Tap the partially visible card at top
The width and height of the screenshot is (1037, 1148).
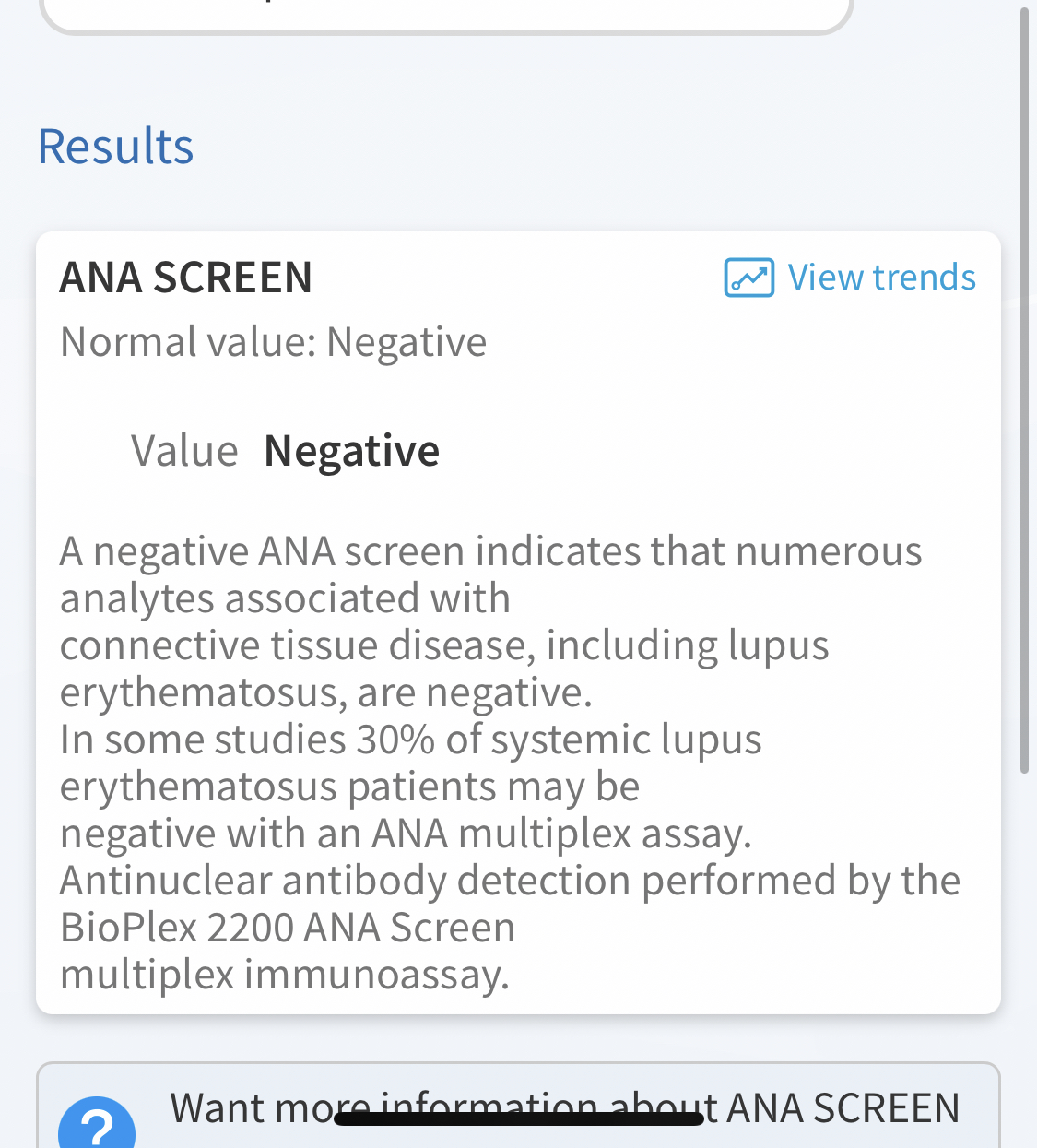pyautogui.click(x=446, y=14)
